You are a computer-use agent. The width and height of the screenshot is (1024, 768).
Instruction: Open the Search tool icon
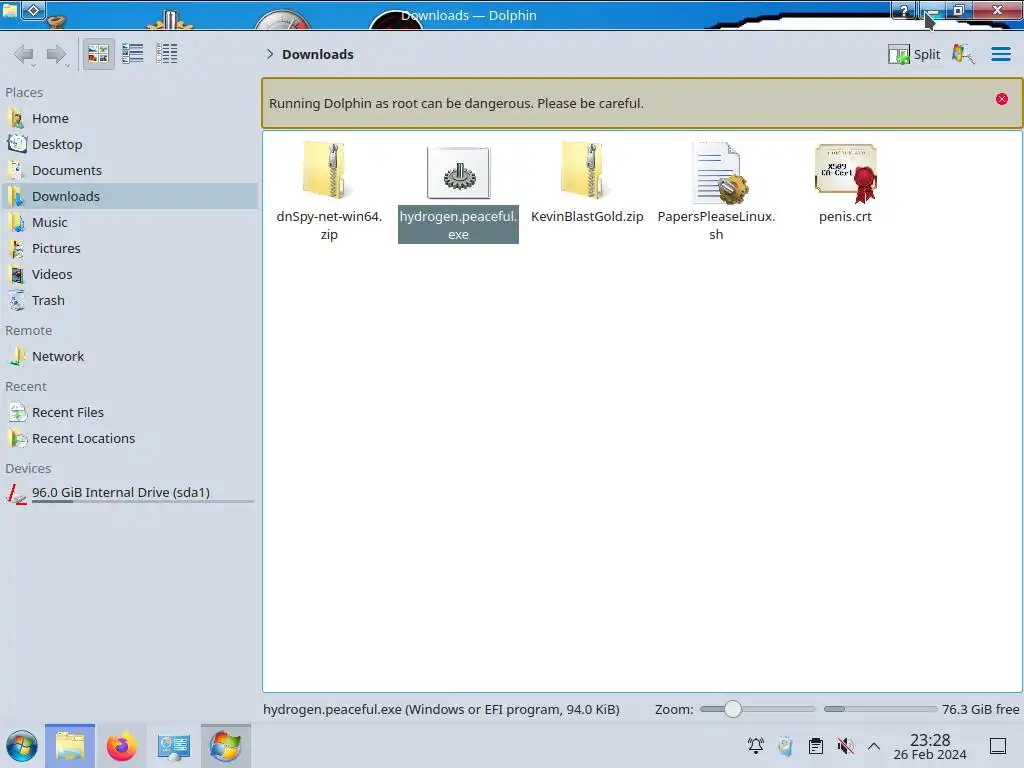[x=963, y=54]
